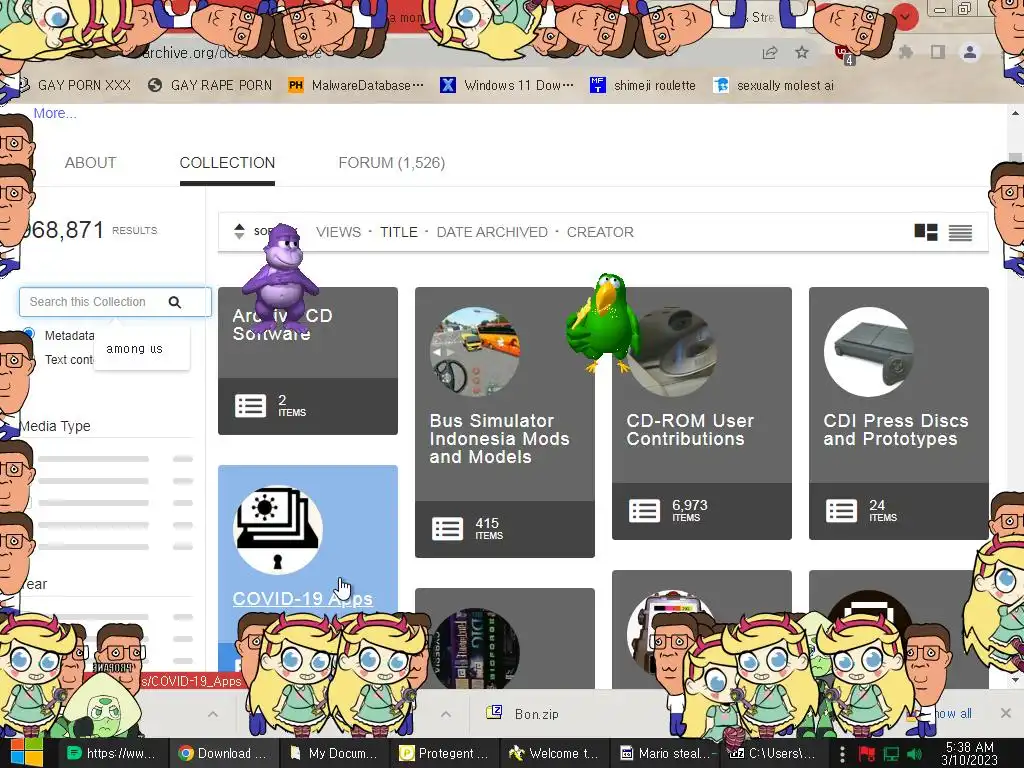
Task: Expand options chevron left of Bon.zip
Action: click(446, 714)
